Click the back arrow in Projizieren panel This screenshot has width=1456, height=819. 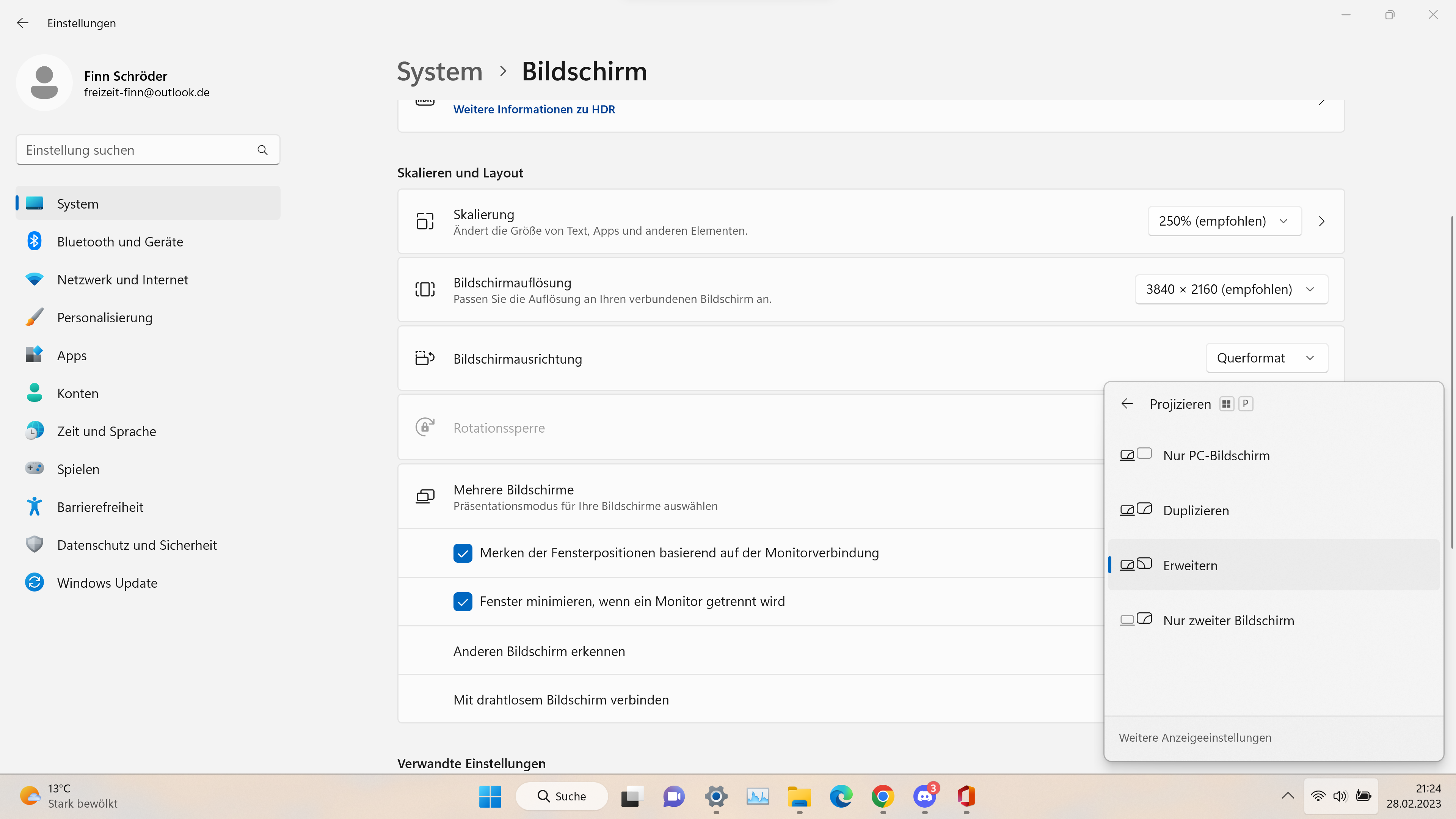1127,403
